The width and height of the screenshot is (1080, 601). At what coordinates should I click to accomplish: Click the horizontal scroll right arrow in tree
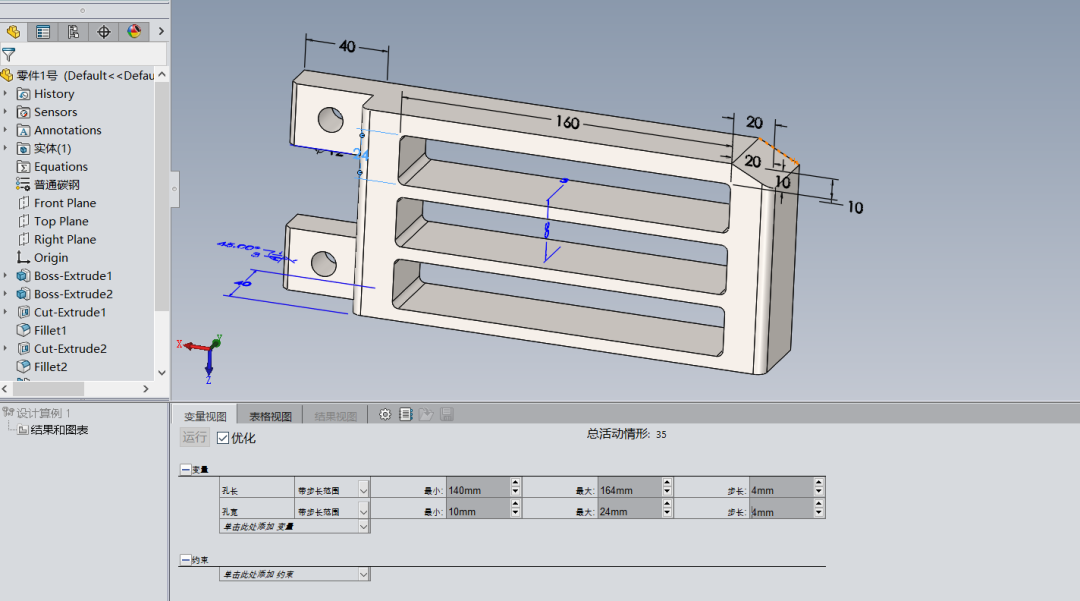(146, 389)
